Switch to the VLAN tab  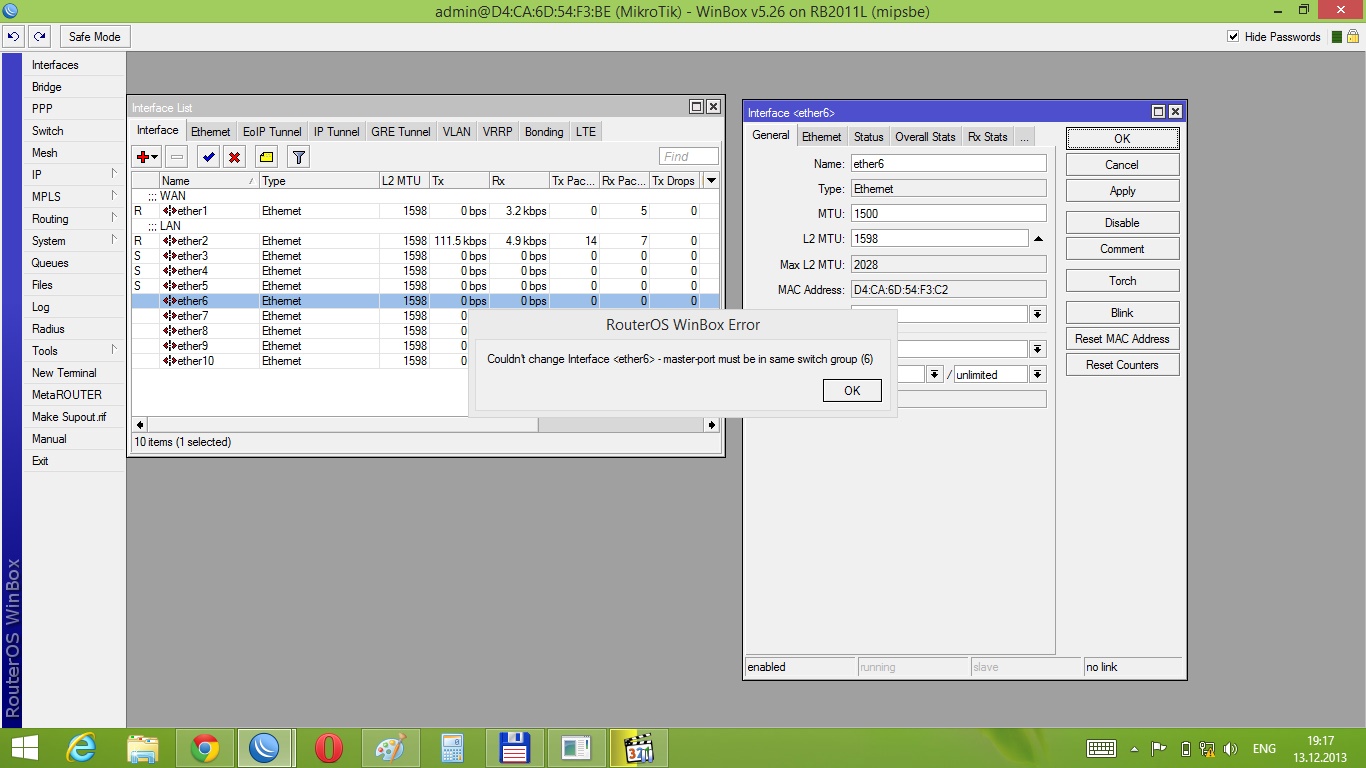click(456, 132)
